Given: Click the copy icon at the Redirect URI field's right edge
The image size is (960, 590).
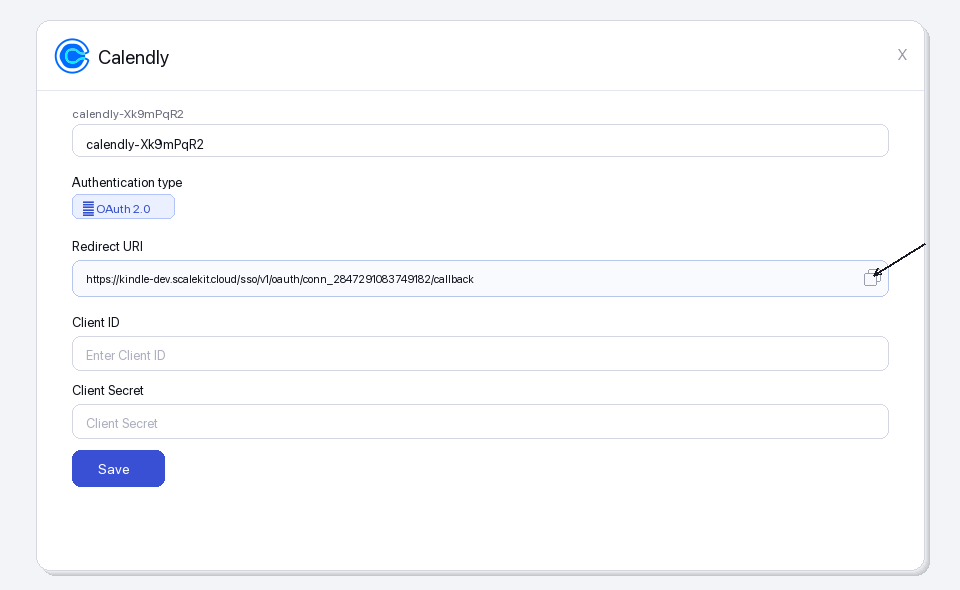Looking at the screenshot, I should [870, 279].
